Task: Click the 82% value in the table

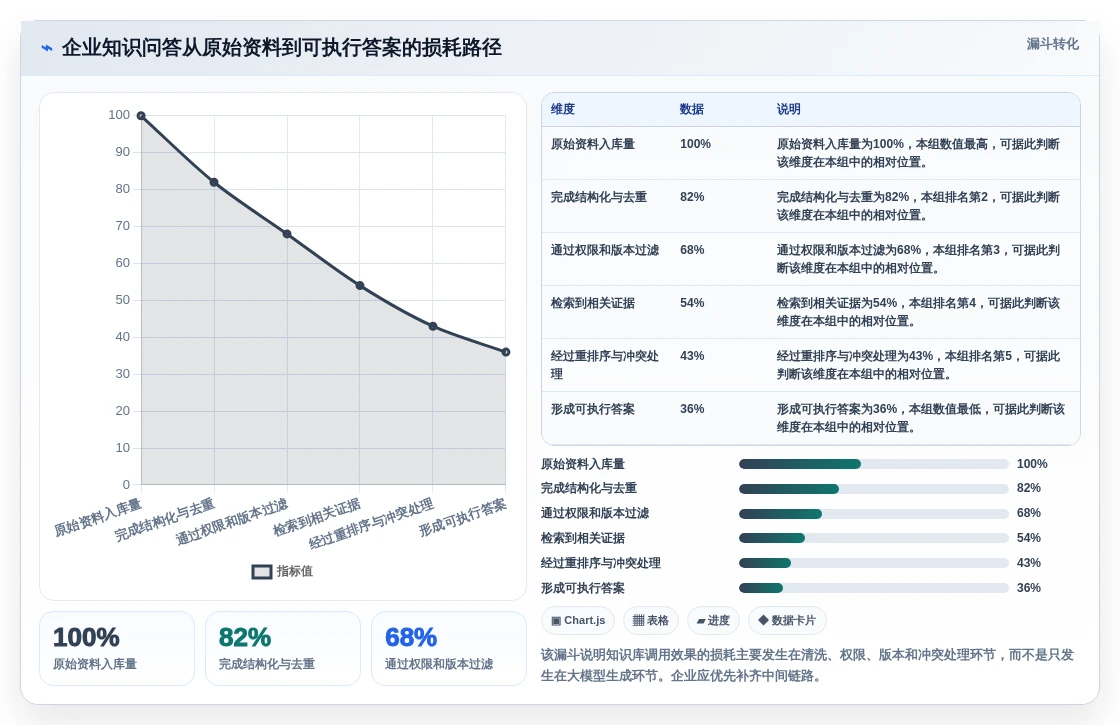Action: tap(692, 197)
